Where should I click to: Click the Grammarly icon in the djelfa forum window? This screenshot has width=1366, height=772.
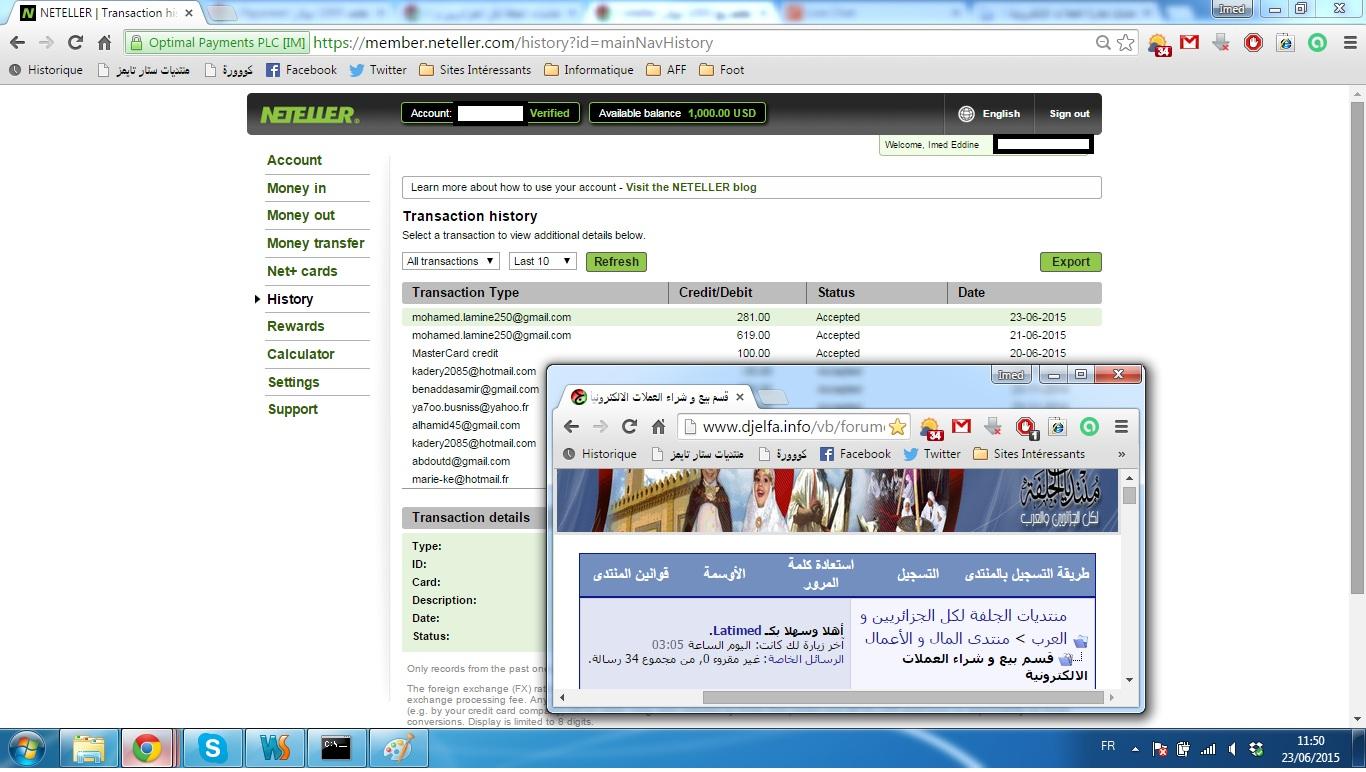[x=1089, y=426]
